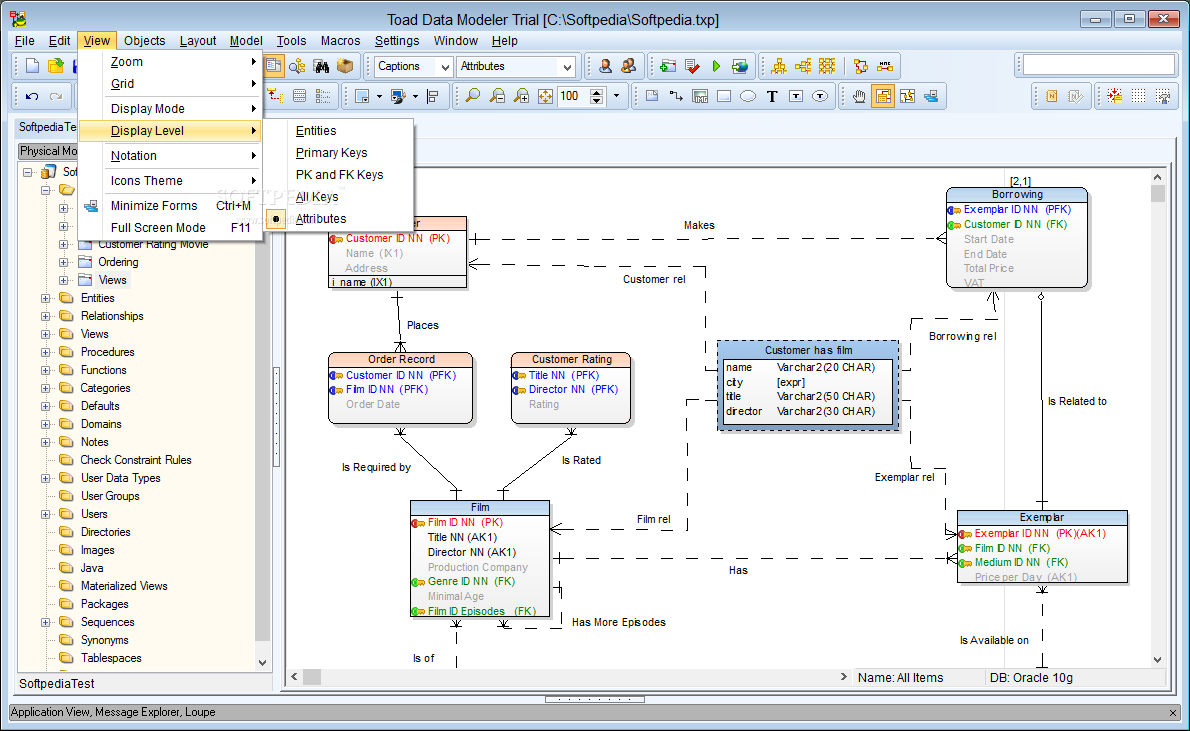
Task: Open the Zoom submenu in View menu
Action: click(x=171, y=62)
